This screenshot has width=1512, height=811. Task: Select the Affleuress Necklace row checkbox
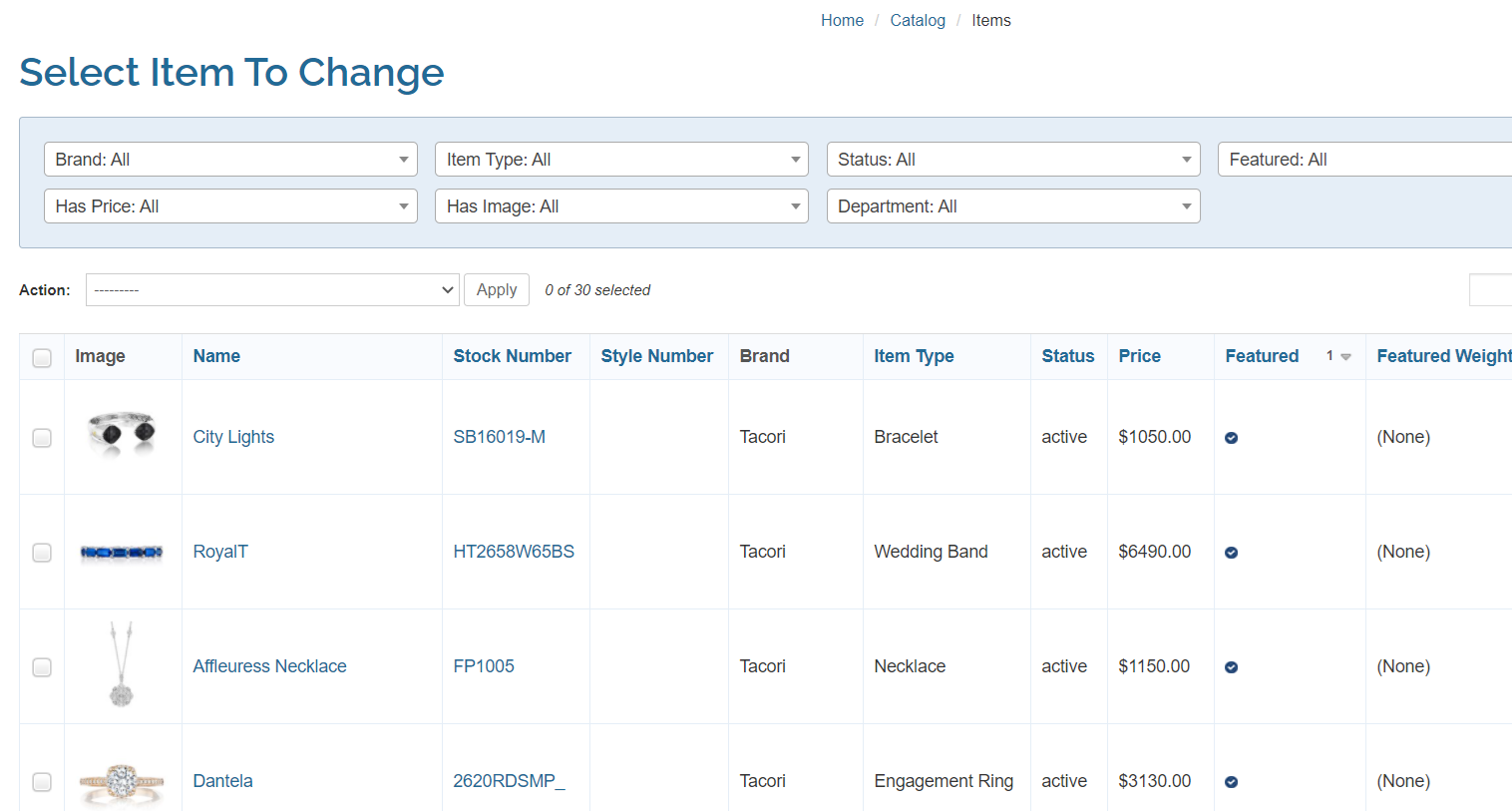point(42,667)
